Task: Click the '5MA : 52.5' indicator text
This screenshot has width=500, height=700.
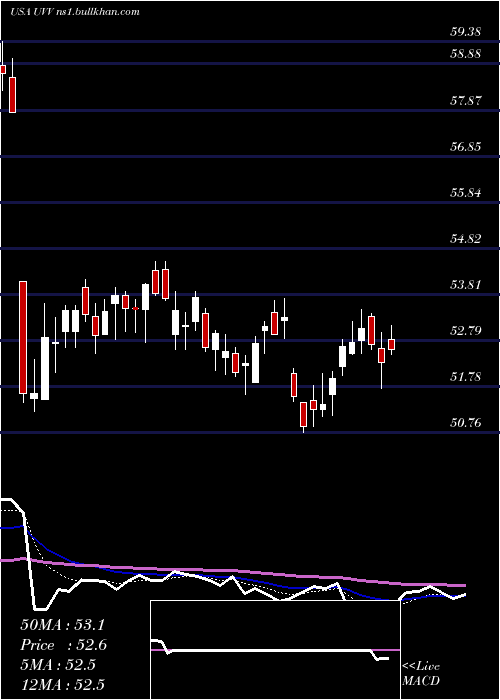Action: coord(58,665)
